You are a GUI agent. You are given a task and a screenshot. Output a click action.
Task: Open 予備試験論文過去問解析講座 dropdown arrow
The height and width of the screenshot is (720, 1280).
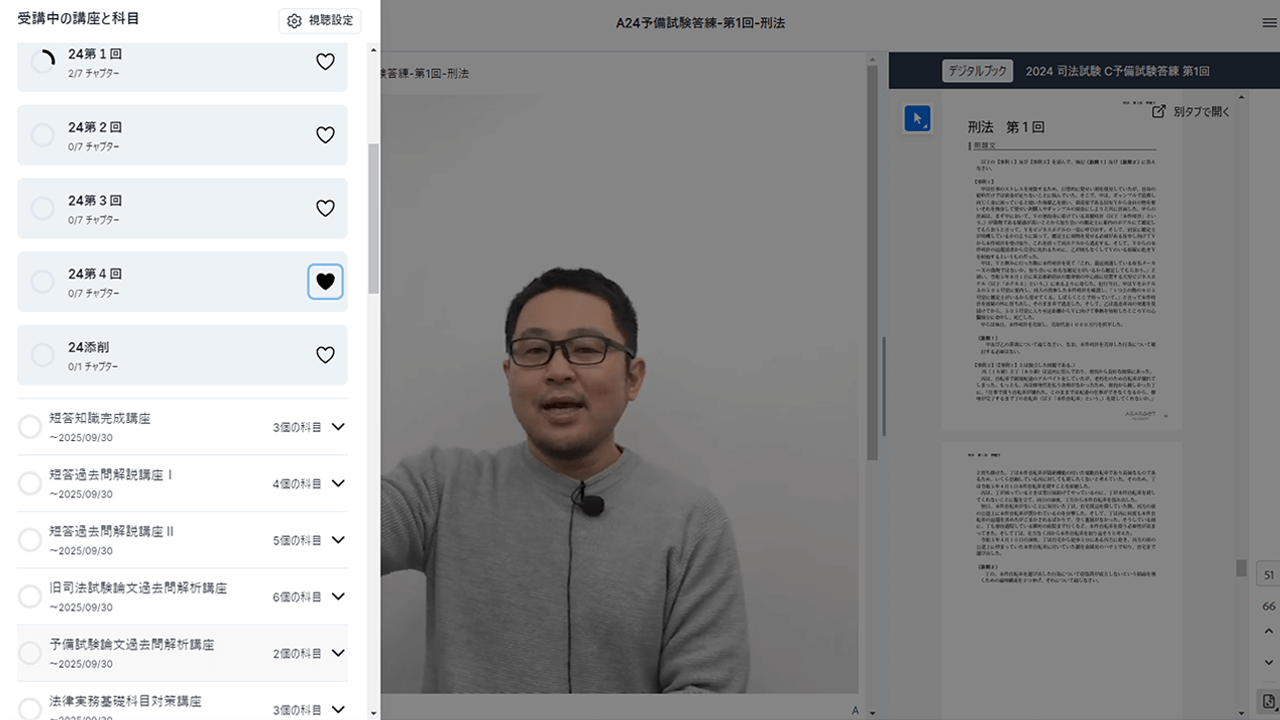point(338,653)
